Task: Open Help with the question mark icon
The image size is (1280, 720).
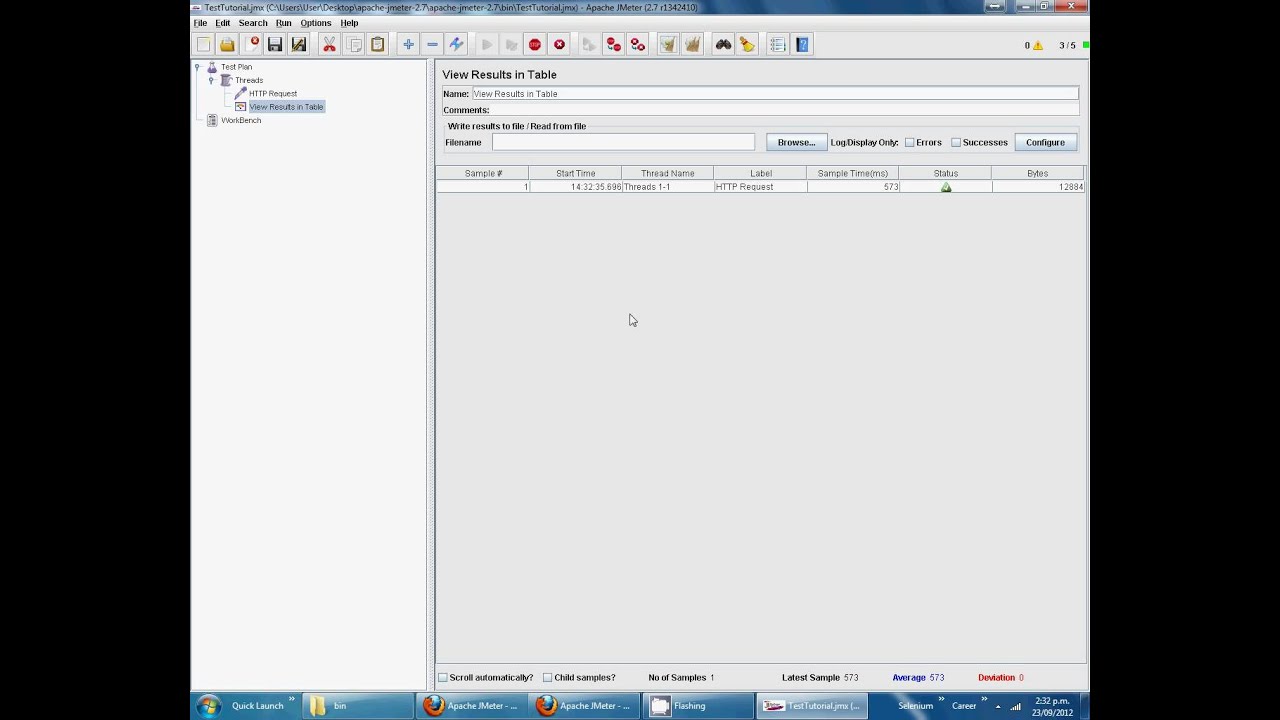Action: pyautogui.click(x=802, y=45)
